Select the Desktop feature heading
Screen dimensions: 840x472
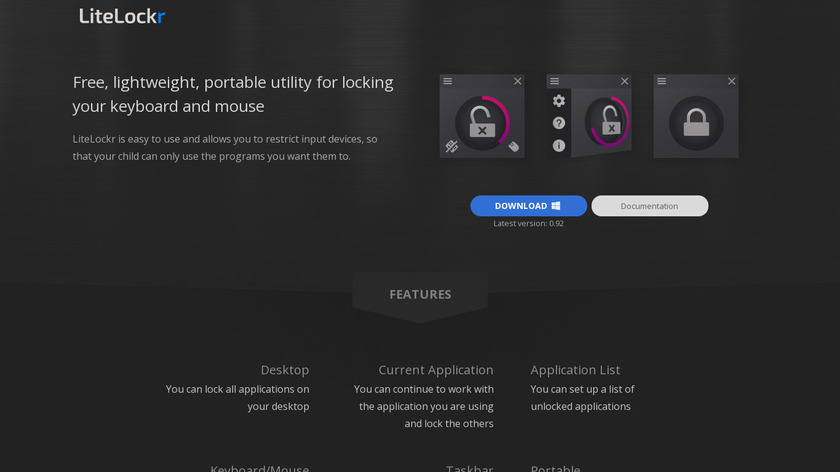(284, 370)
